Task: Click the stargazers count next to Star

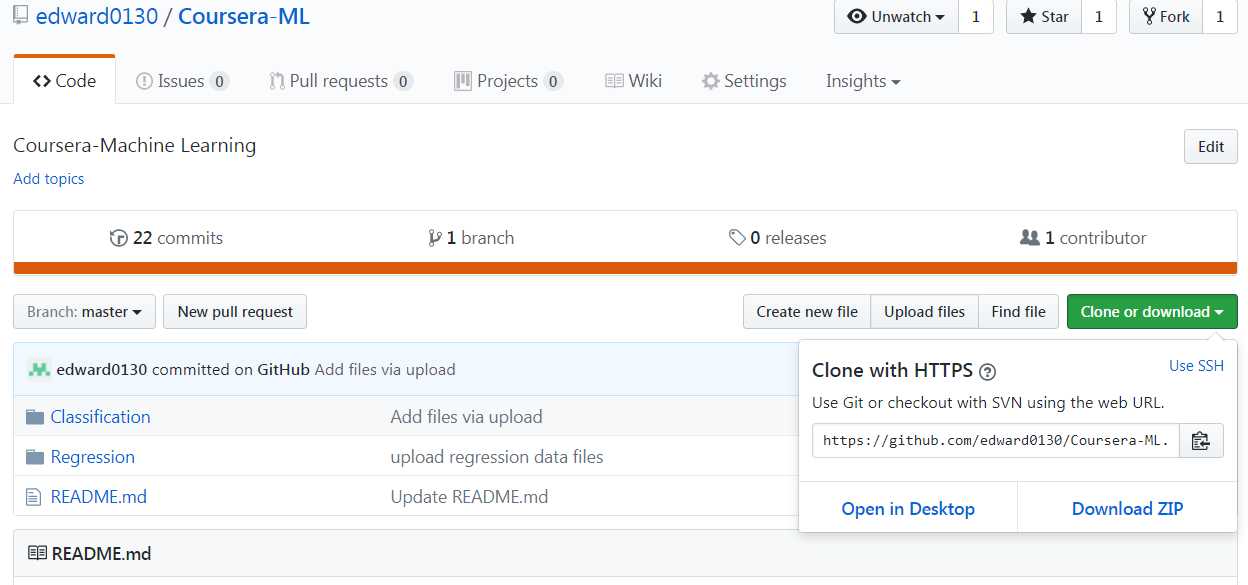Action: pyautogui.click(x=1098, y=17)
